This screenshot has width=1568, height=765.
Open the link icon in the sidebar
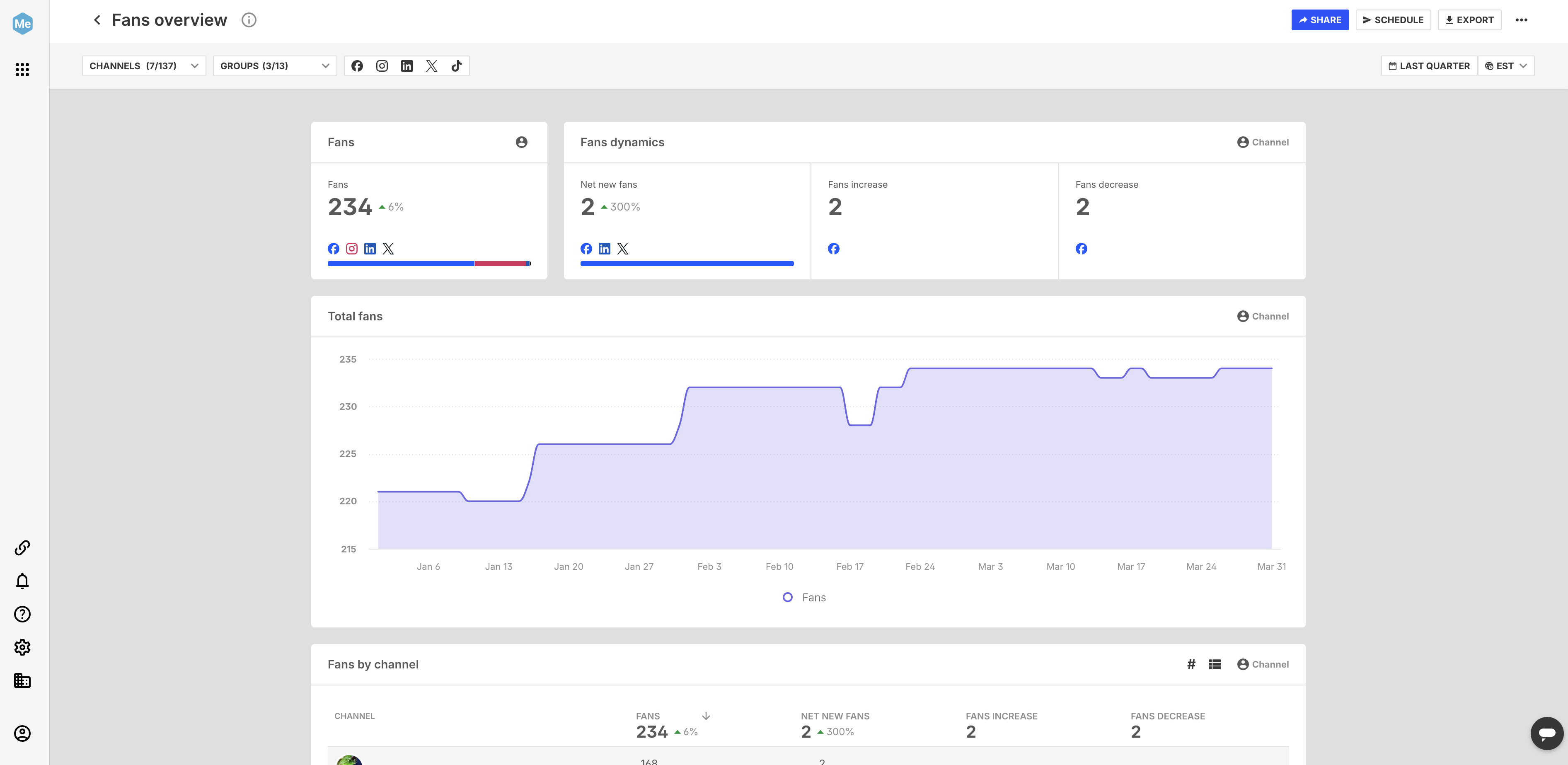tap(22, 548)
